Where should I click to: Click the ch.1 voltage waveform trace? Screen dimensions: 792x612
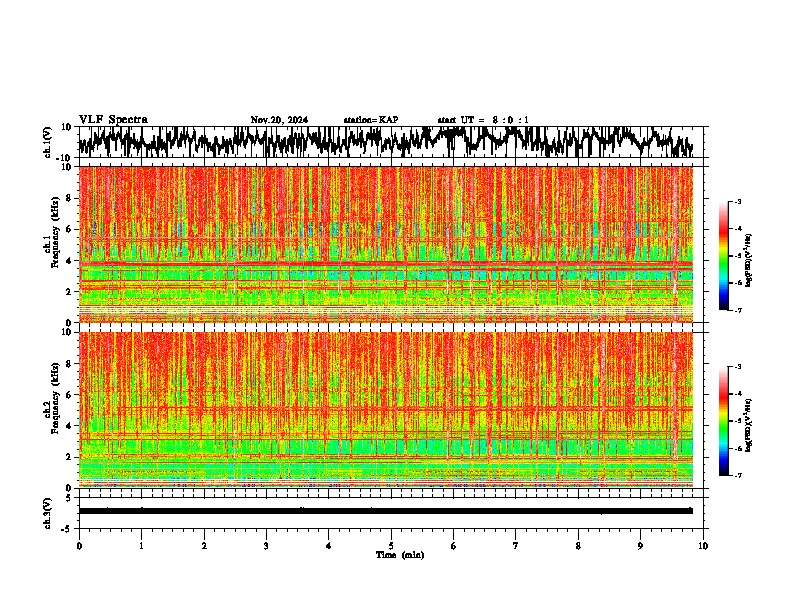(x=386, y=141)
